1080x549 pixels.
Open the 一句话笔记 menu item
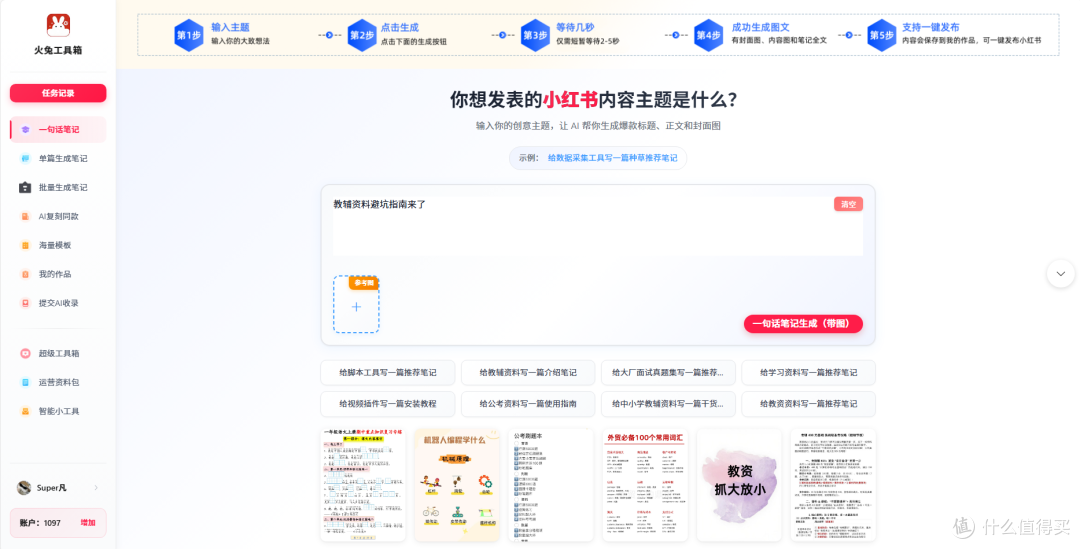(58, 130)
